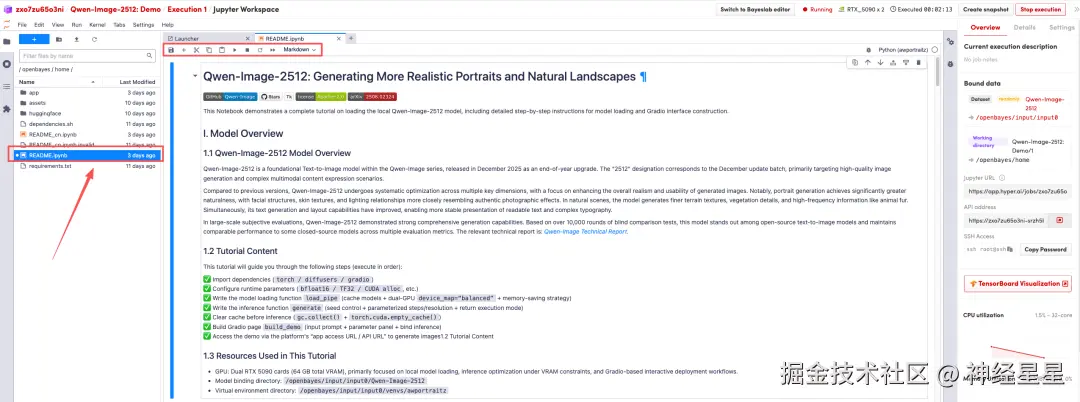1080x402 pixels.
Task: Click the GitHub Qwen-Image badge
Action: (x=230, y=97)
